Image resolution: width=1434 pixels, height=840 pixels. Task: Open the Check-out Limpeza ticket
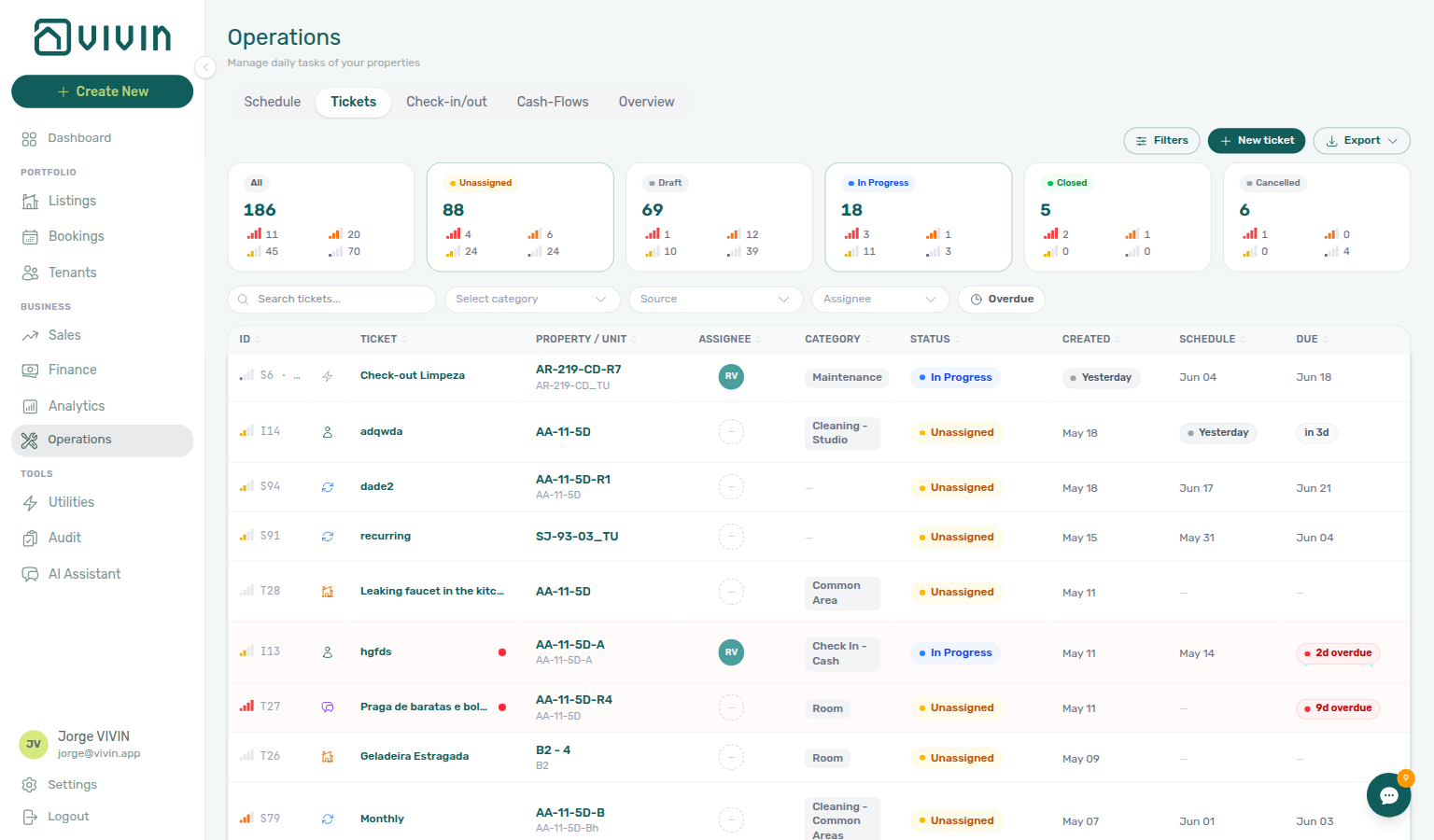413,376
